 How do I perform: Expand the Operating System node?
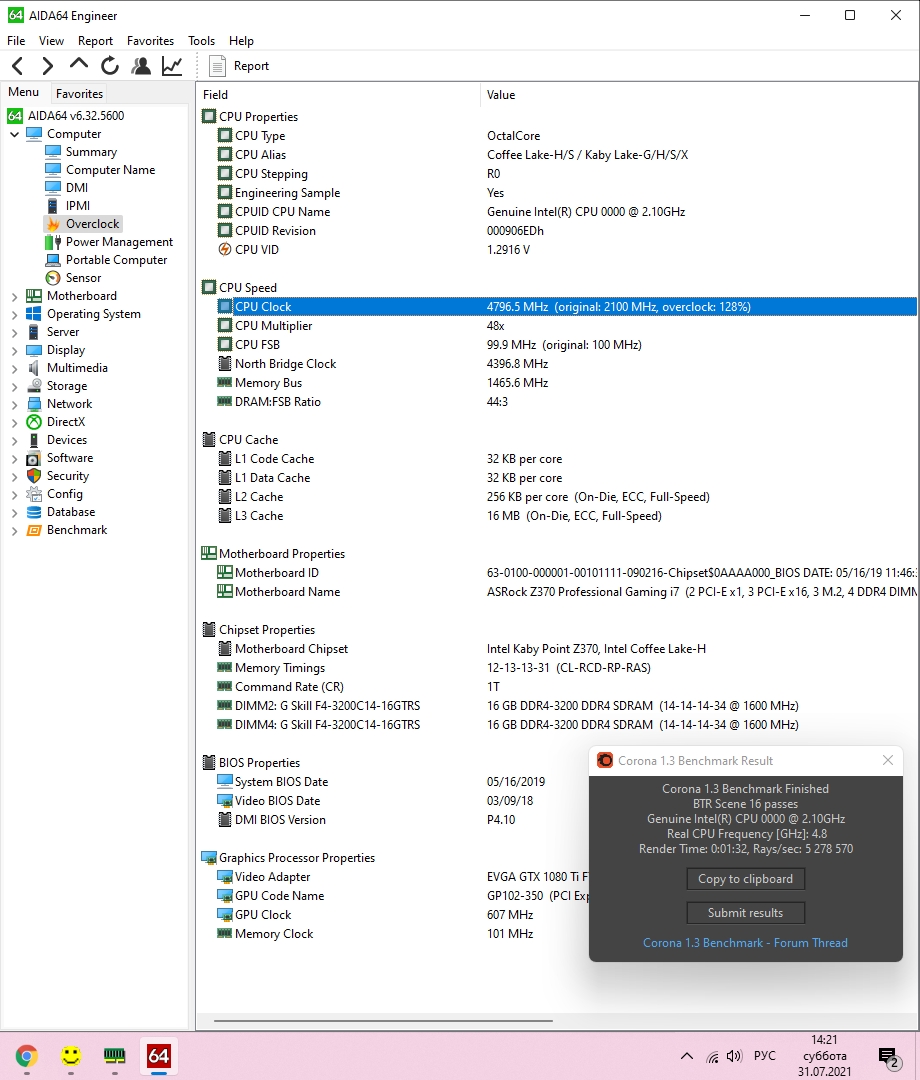(x=14, y=314)
